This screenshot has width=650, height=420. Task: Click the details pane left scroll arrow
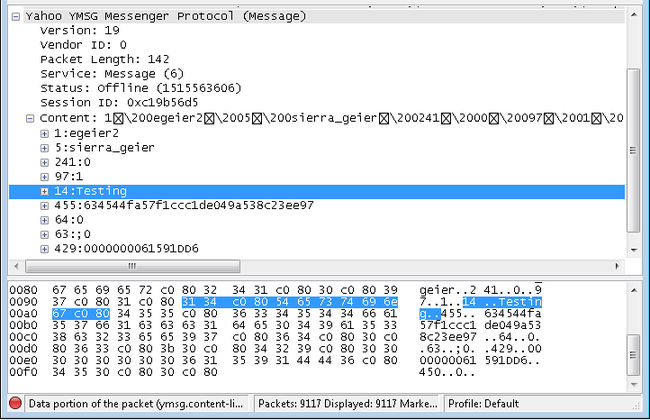point(16,266)
